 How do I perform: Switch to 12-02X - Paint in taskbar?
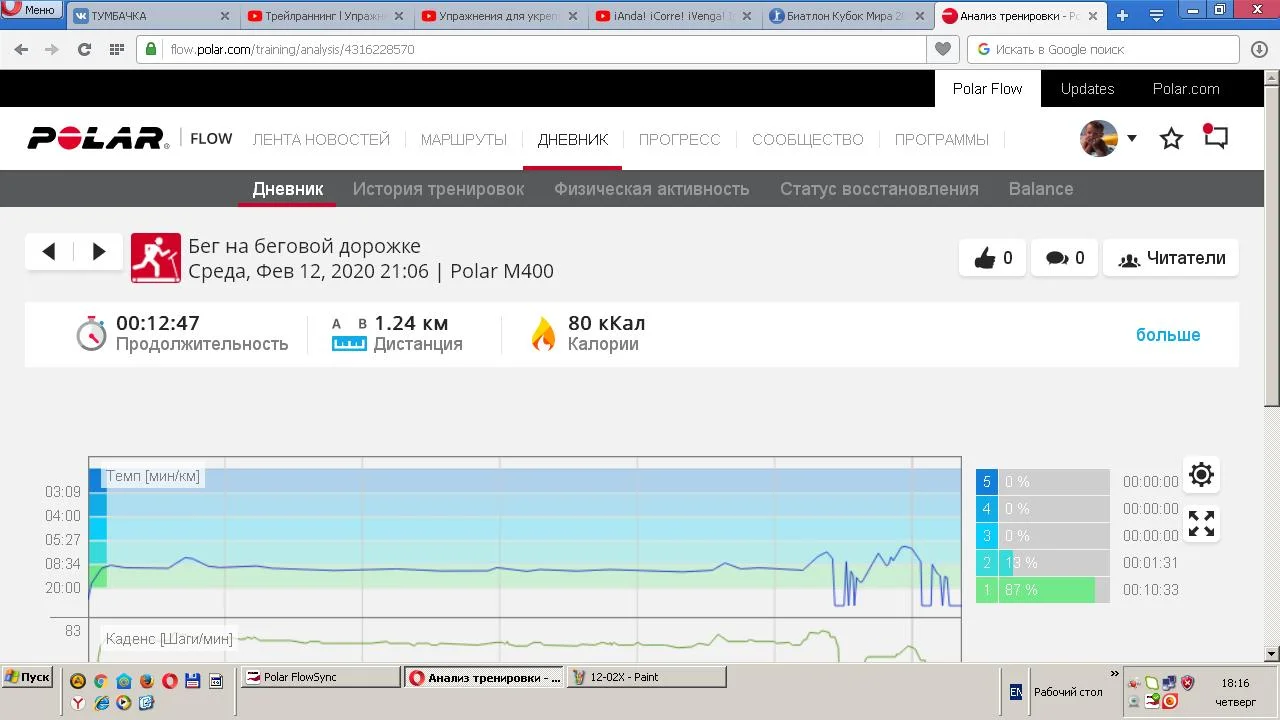pos(647,677)
